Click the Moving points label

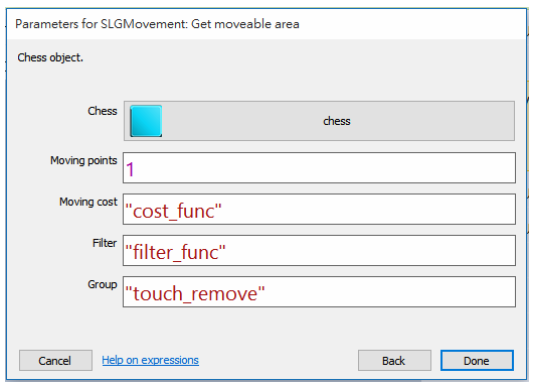84,160
